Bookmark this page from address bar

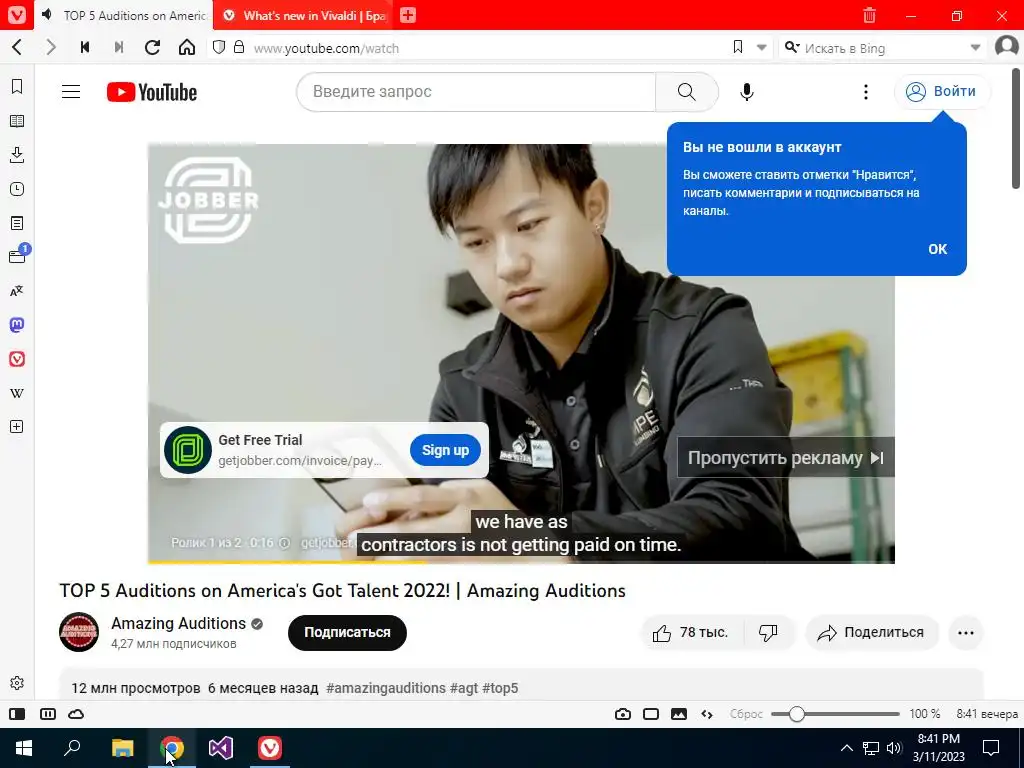(x=738, y=47)
